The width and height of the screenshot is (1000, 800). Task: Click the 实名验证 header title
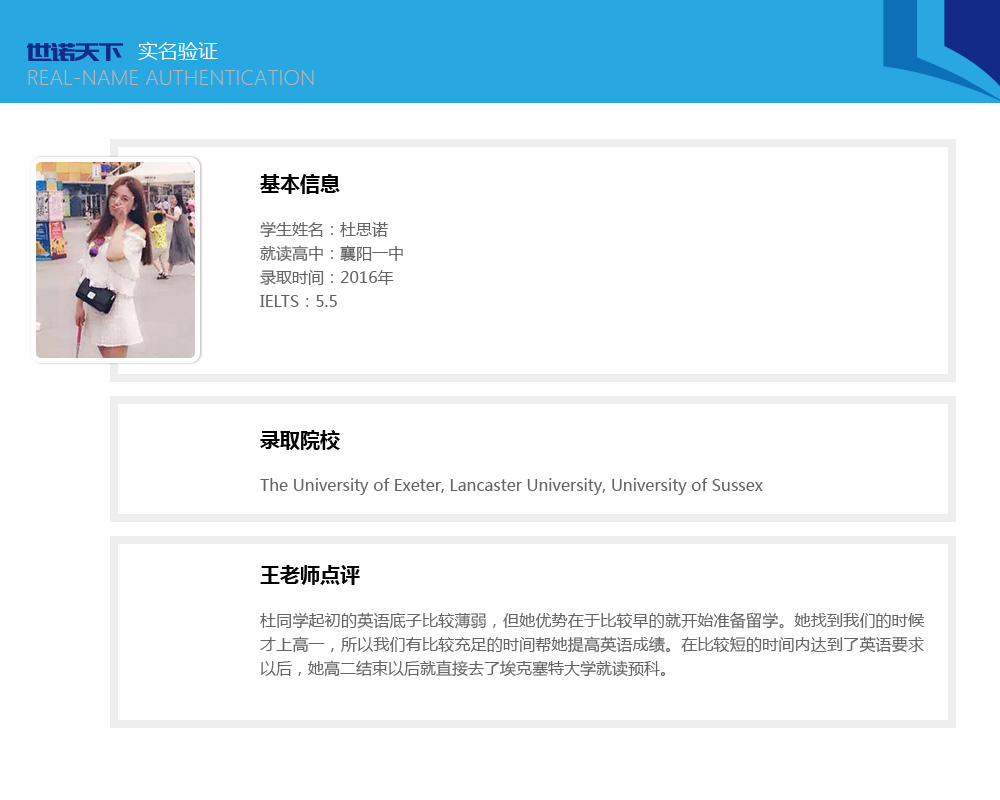177,52
